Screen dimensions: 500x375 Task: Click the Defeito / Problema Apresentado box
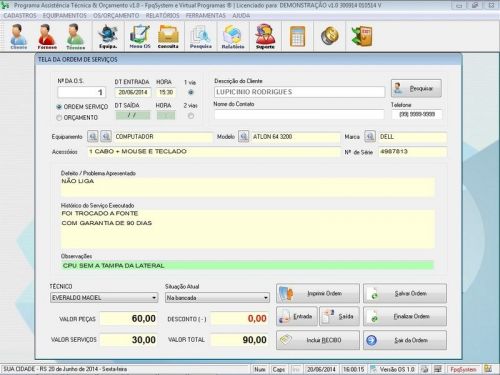click(248, 187)
